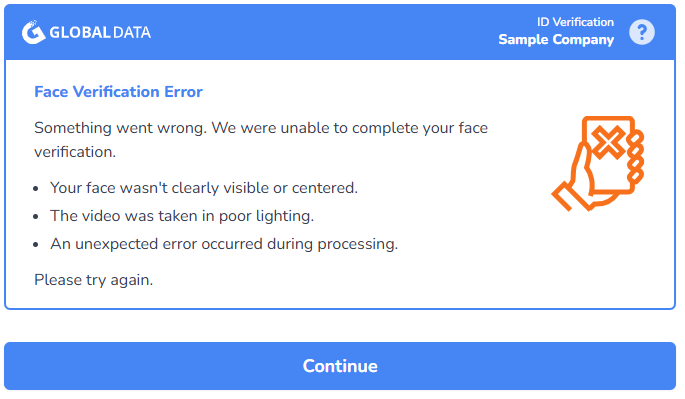Select the Sample Company label
This screenshot has width=685, height=399.
(556, 40)
